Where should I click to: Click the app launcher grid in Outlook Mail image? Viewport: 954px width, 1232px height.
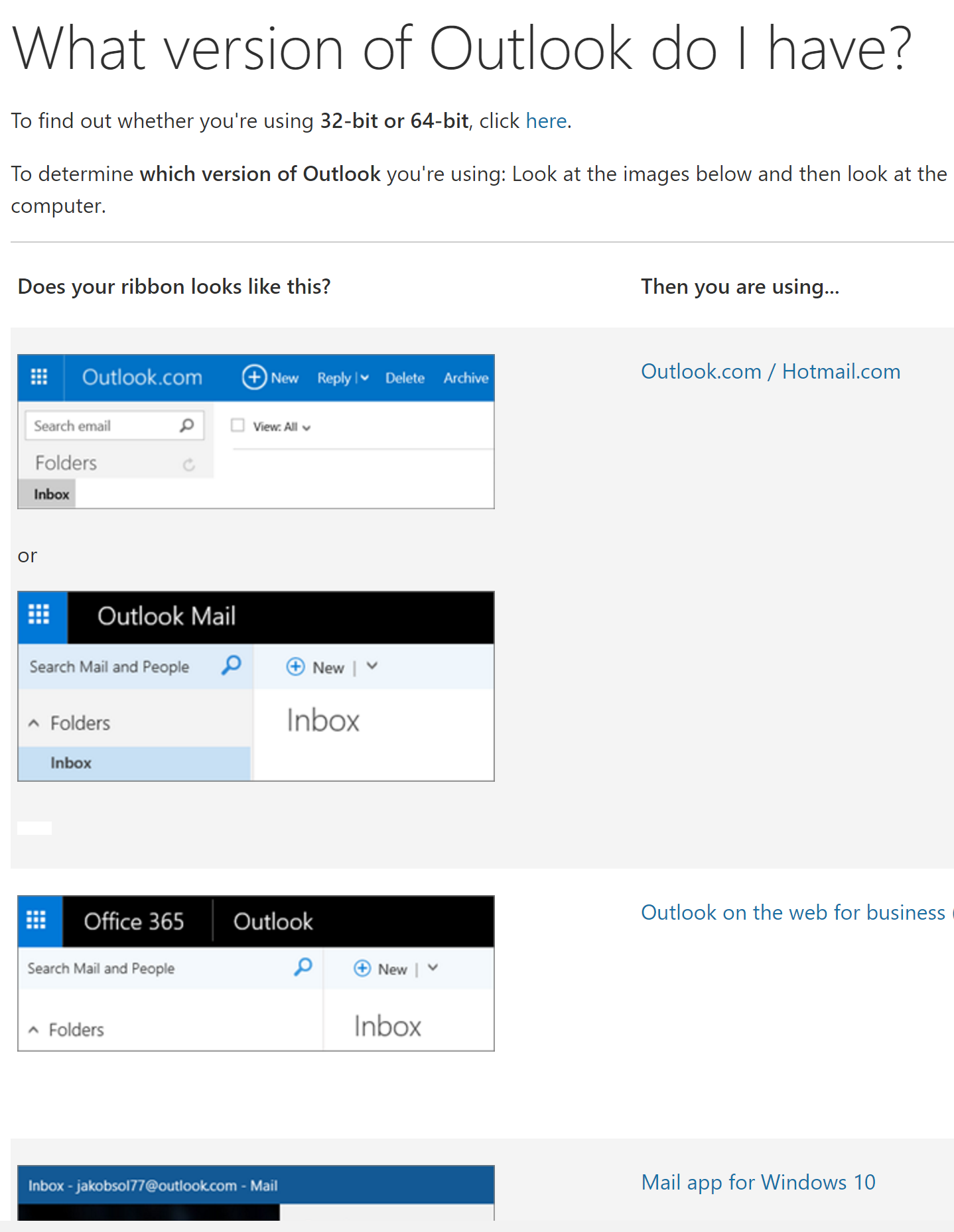[x=39, y=615]
